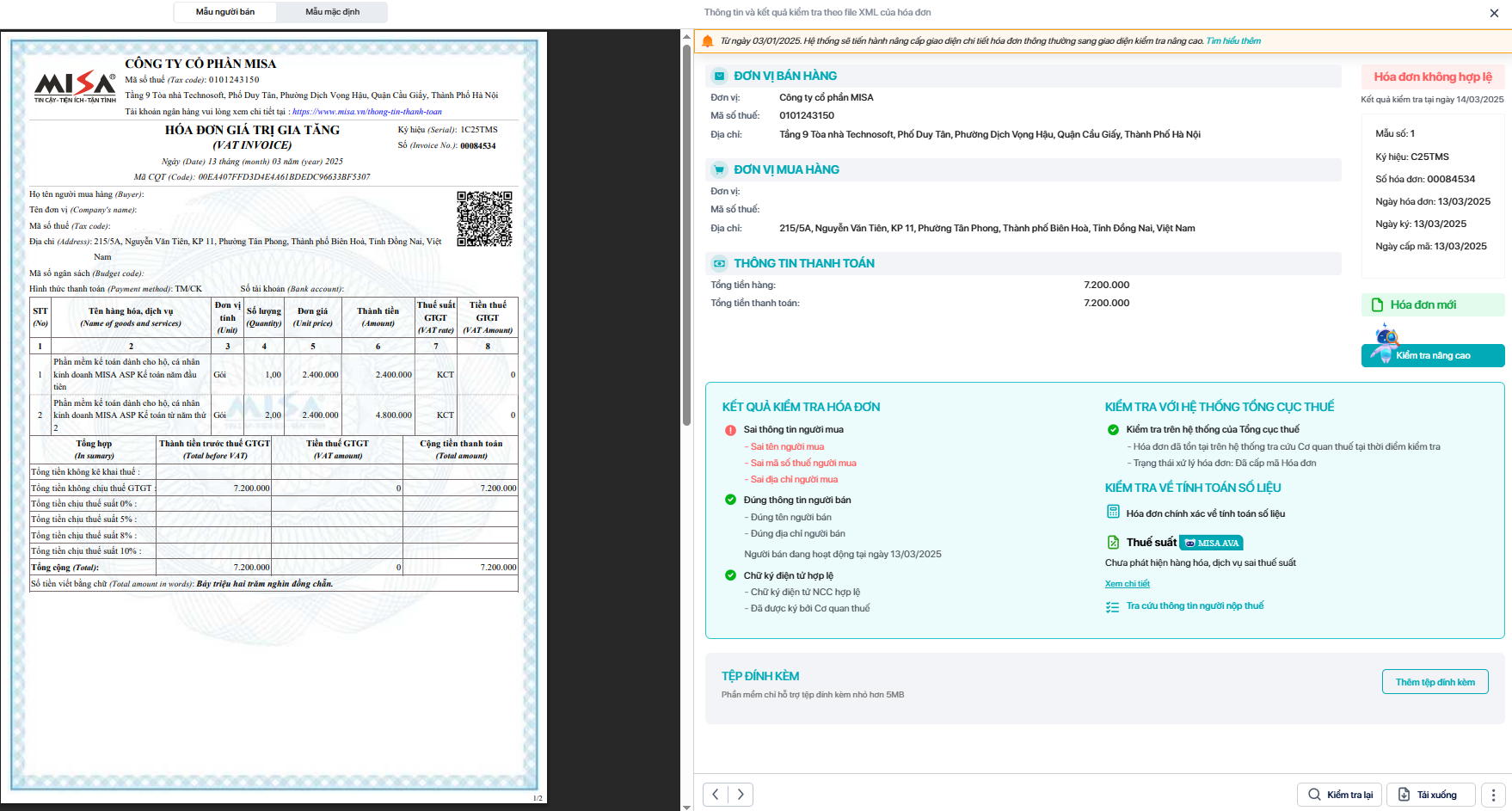The height and width of the screenshot is (811, 1512).
Task: Click the Thuế suất document icon
Action: pos(1113,543)
